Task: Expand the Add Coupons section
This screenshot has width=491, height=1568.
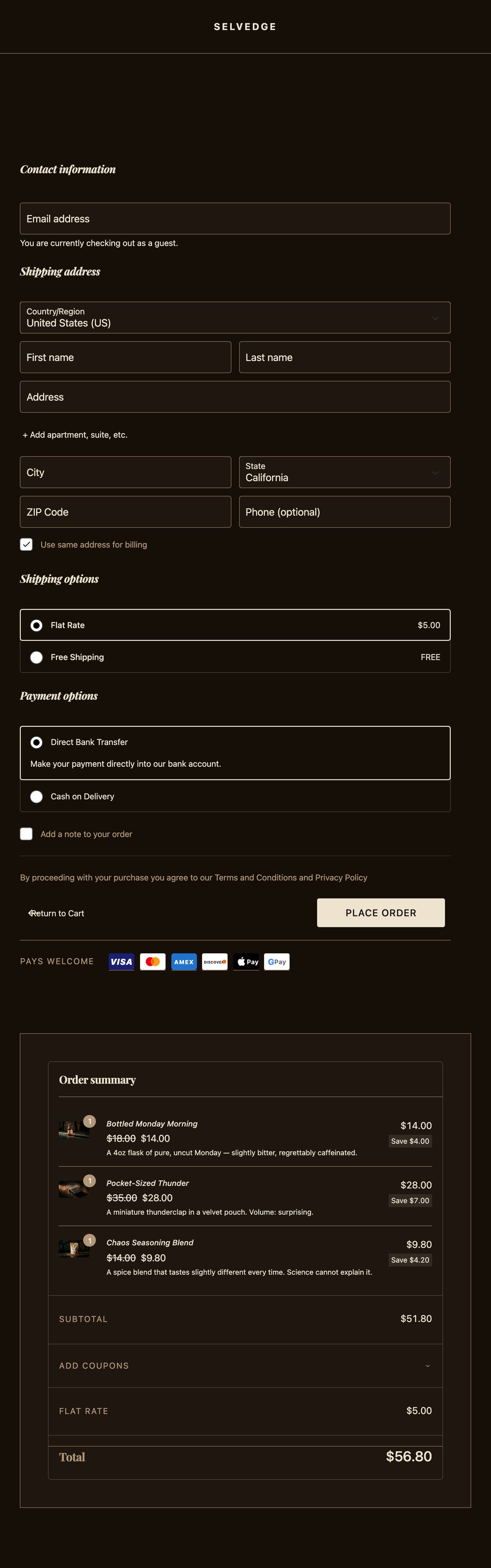Action: pos(245,1366)
